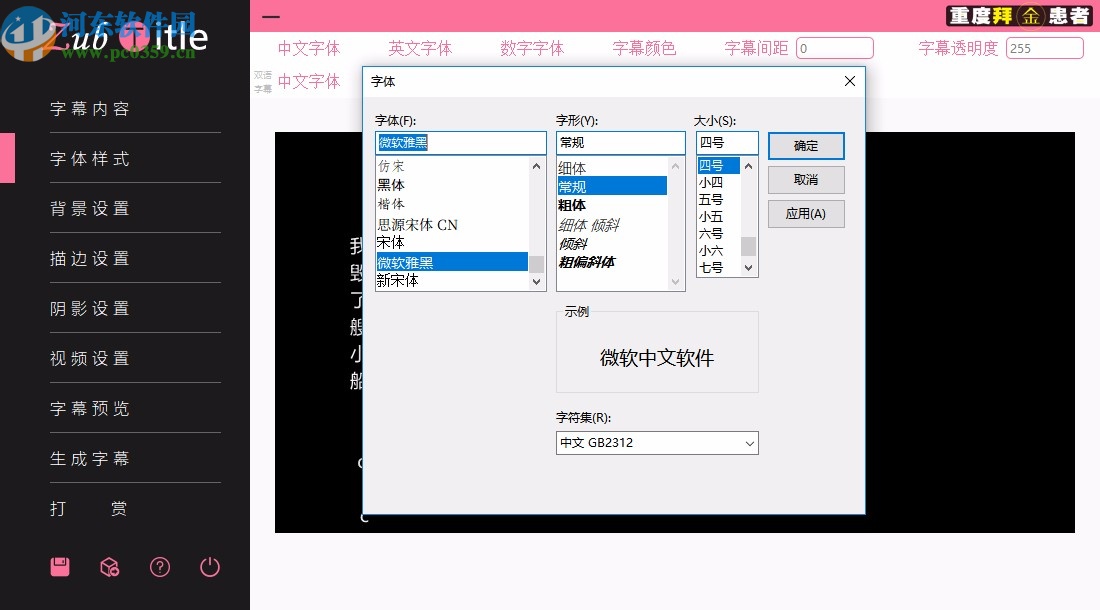Select 小四 in the 大小 size list
The image size is (1100, 610).
(710, 185)
